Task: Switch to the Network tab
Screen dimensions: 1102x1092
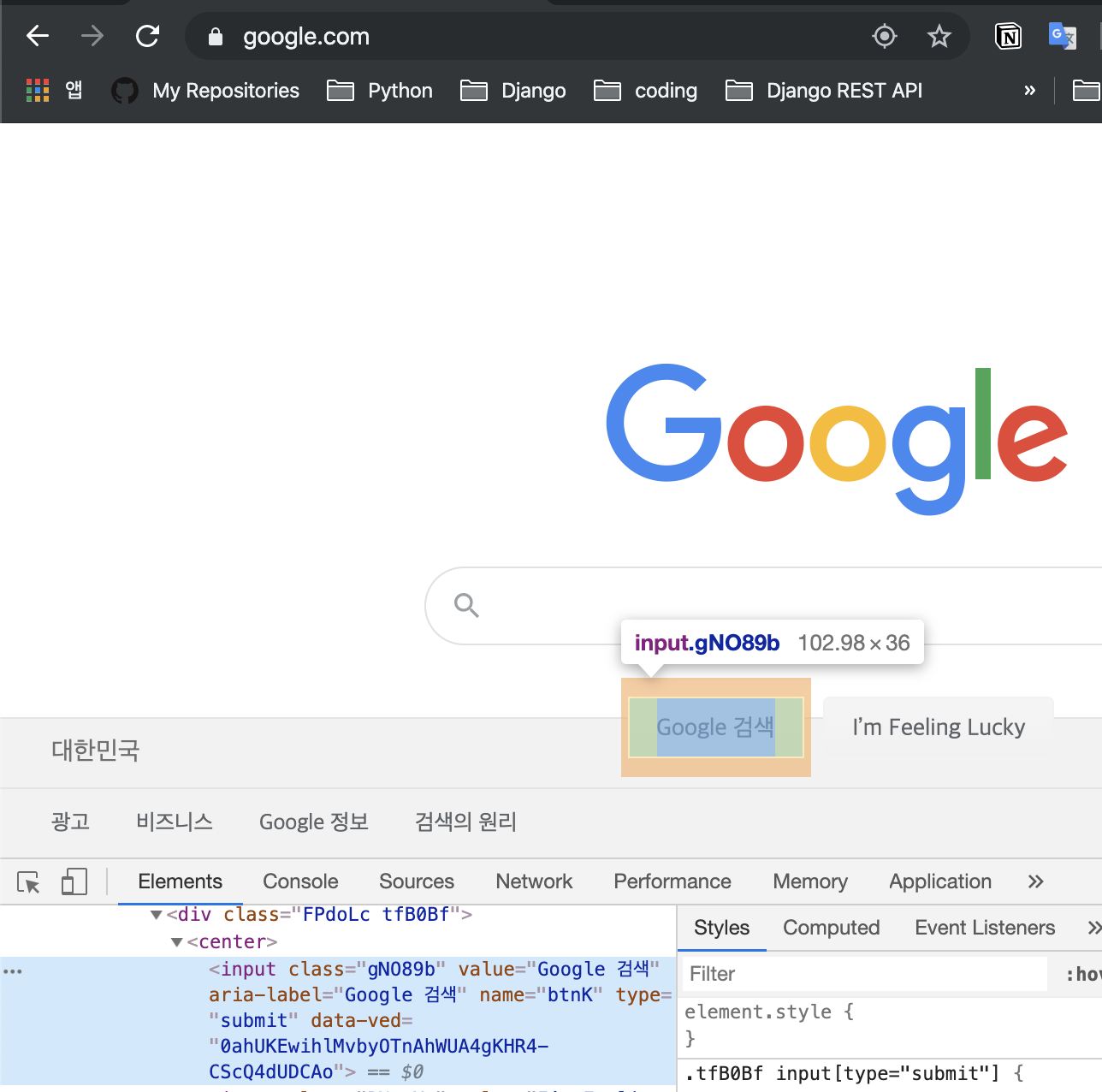Action: pos(534,881)
